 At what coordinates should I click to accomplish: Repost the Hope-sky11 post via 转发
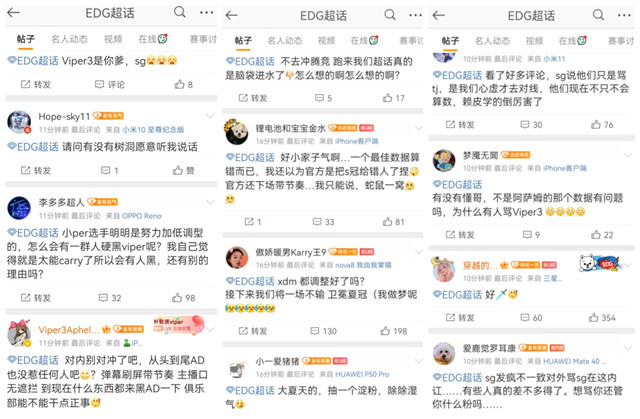36,171
